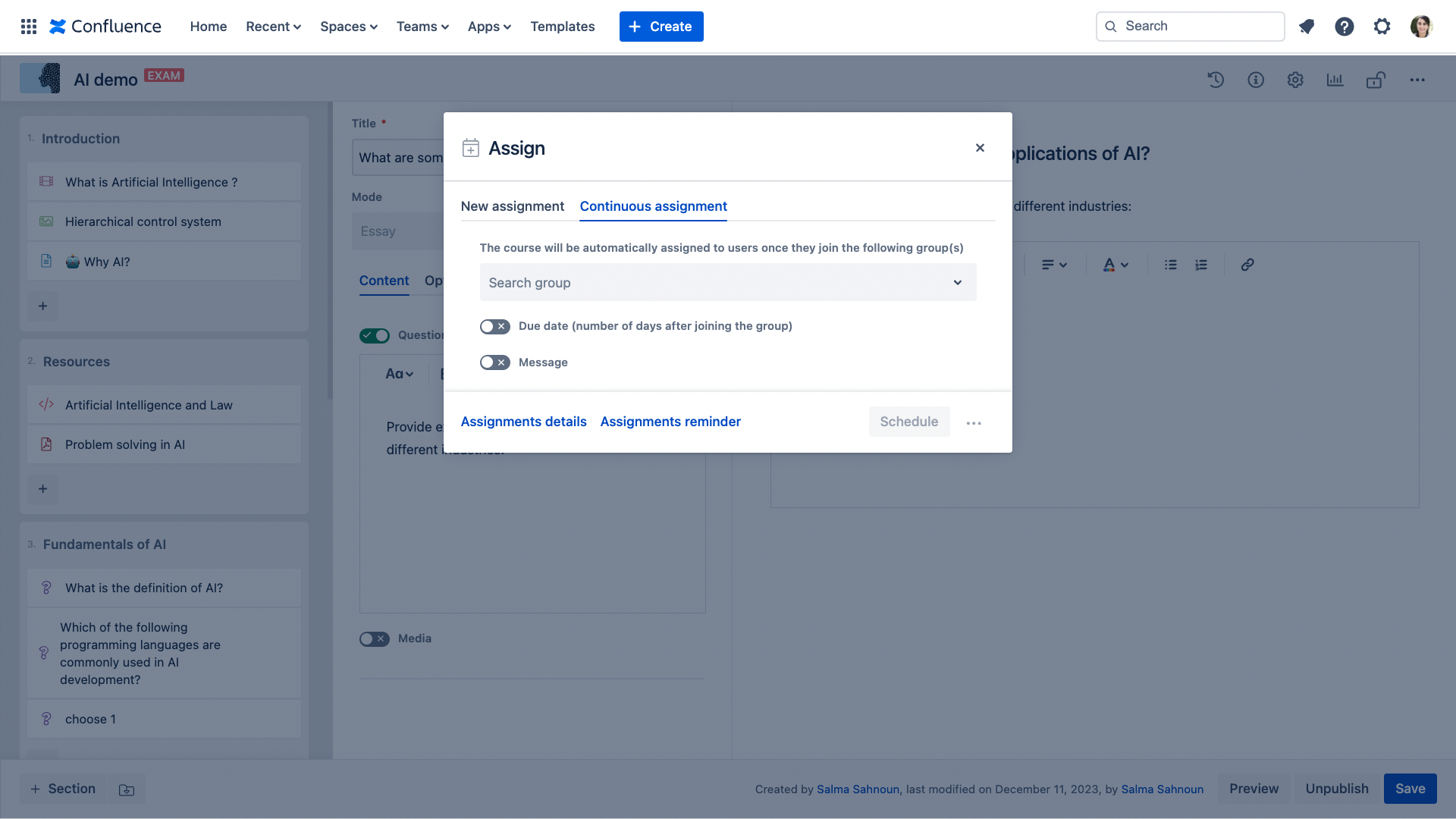
Task: Switch to New assignment tab
Action: point(512,206)
